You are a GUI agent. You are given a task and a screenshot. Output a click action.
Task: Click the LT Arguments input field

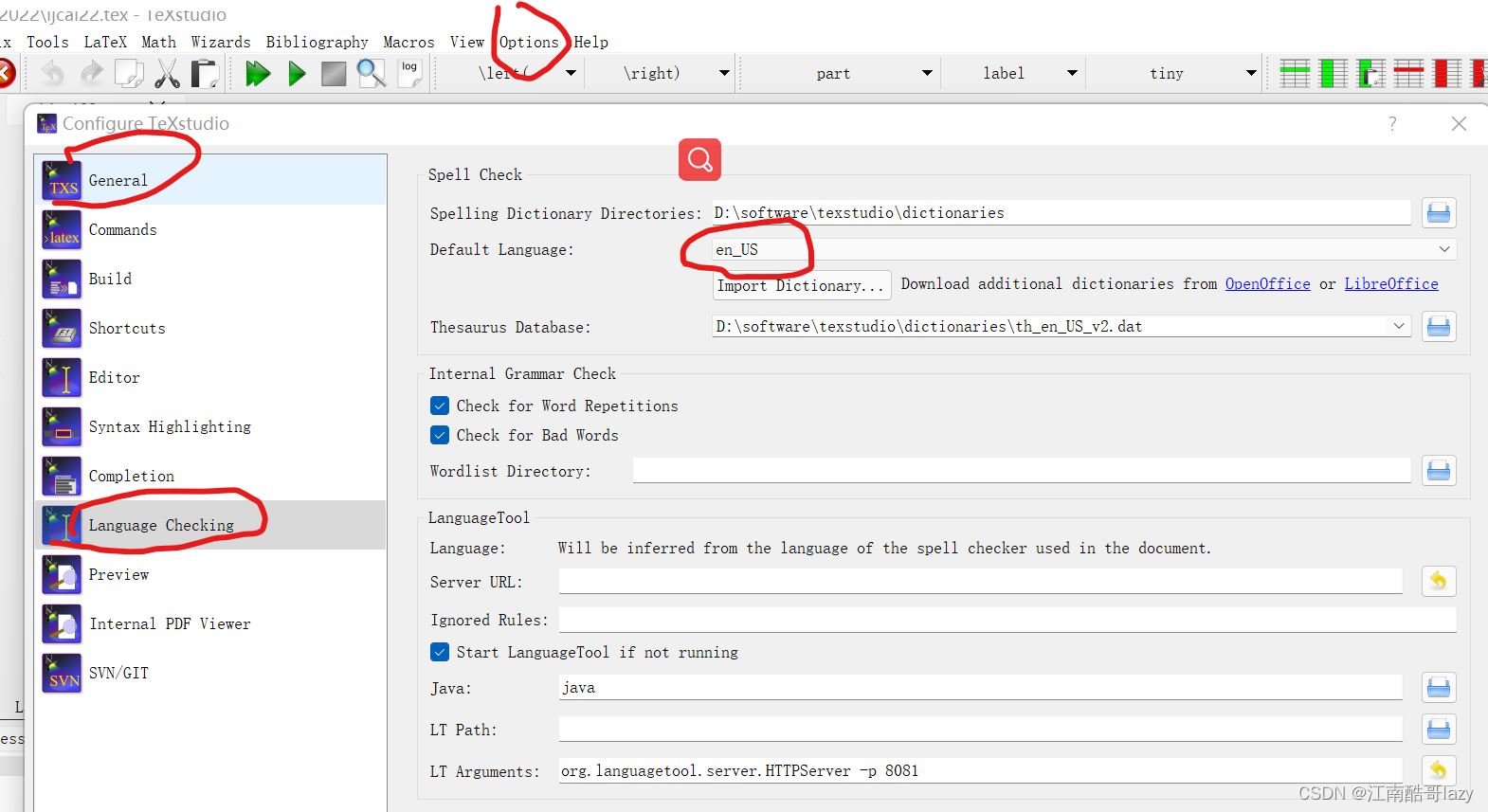pos(980,770)
